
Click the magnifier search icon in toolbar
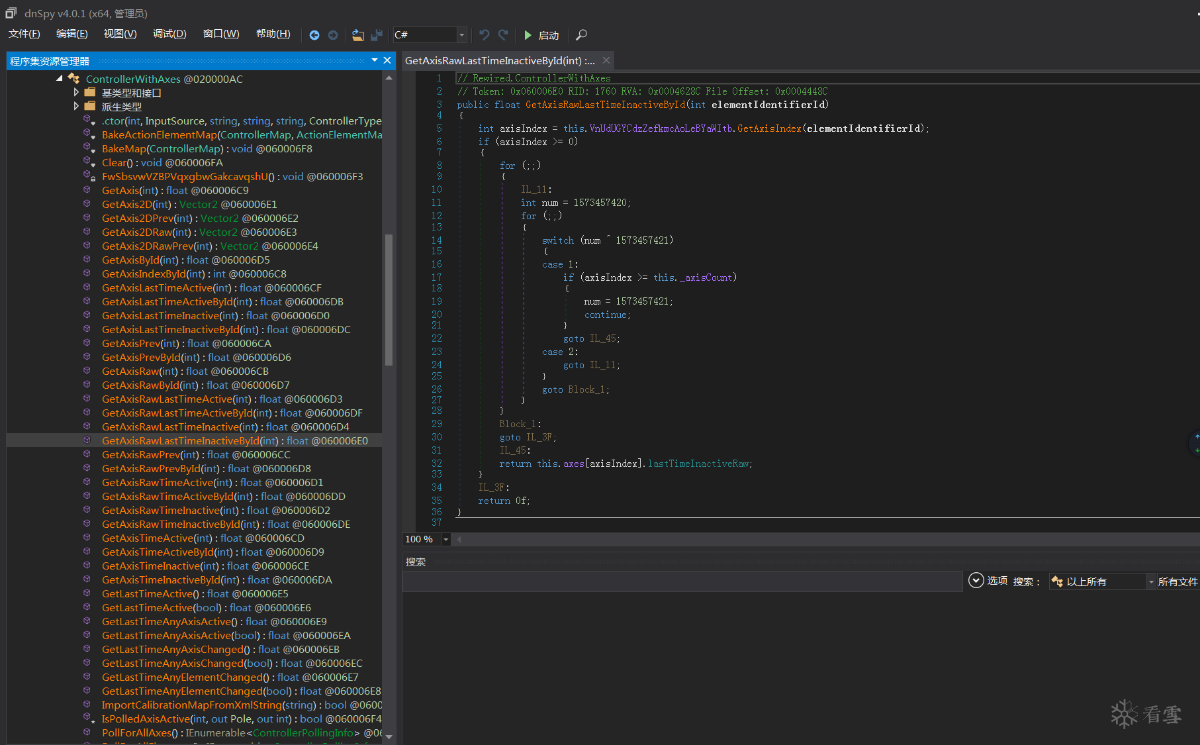[582, 35]
